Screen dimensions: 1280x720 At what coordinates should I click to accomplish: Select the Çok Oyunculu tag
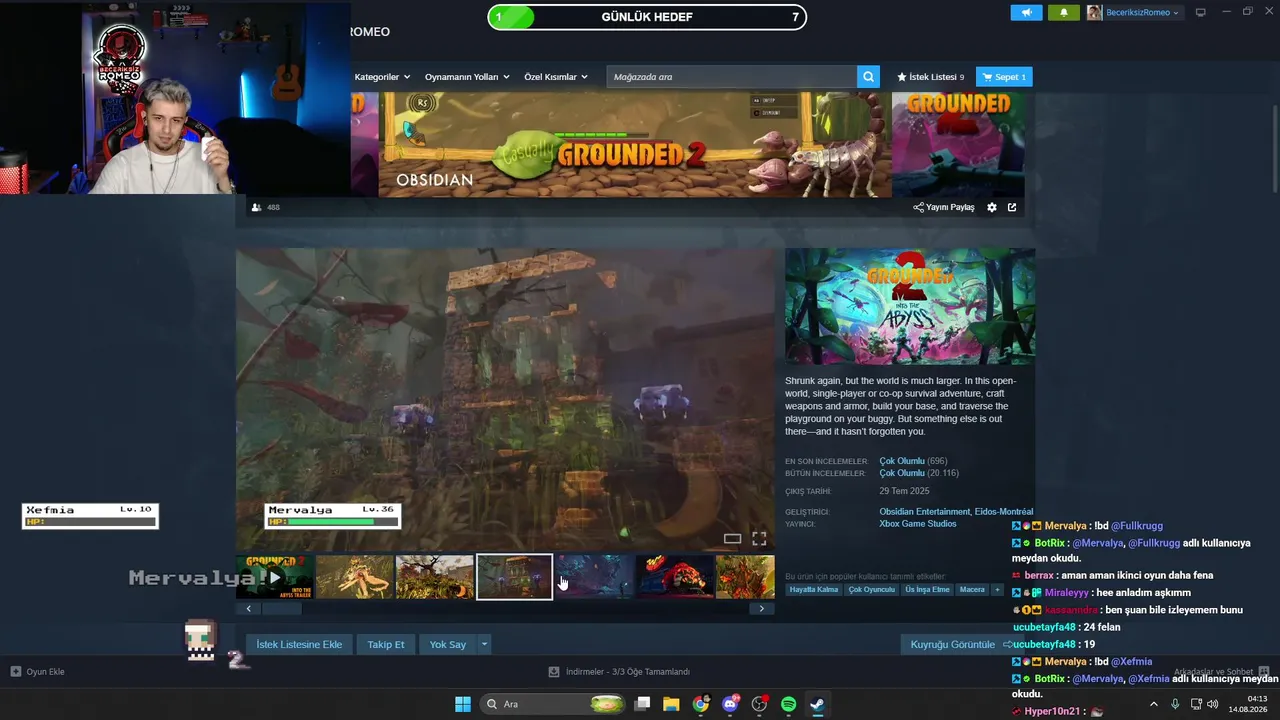871,590
